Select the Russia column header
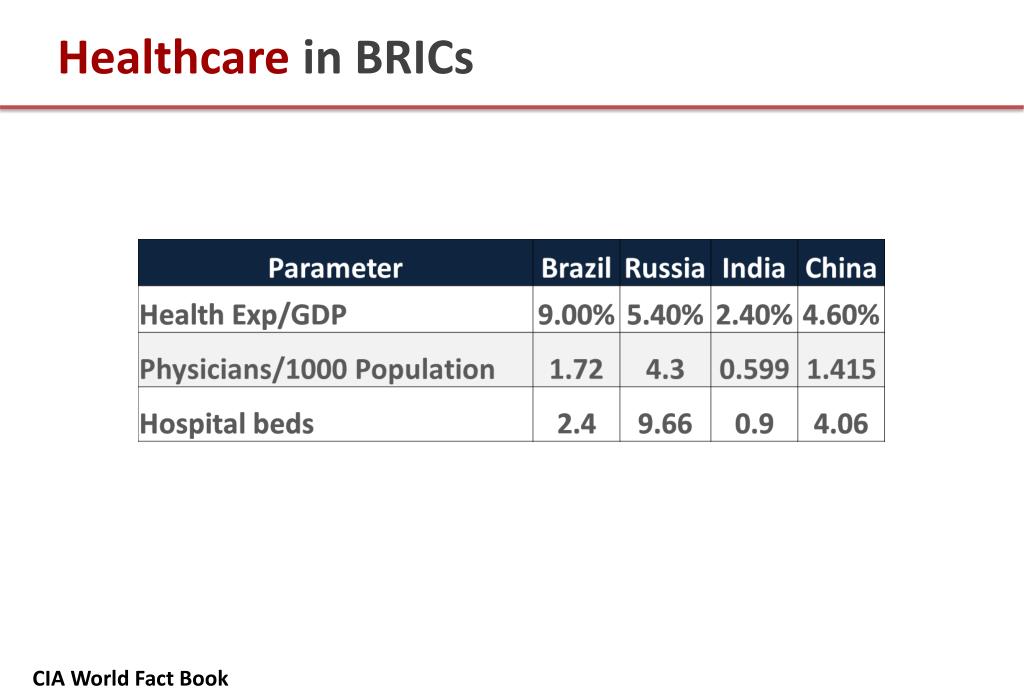Image resolution: width=1024 pixels, height=698 pixels. point(665,263)
